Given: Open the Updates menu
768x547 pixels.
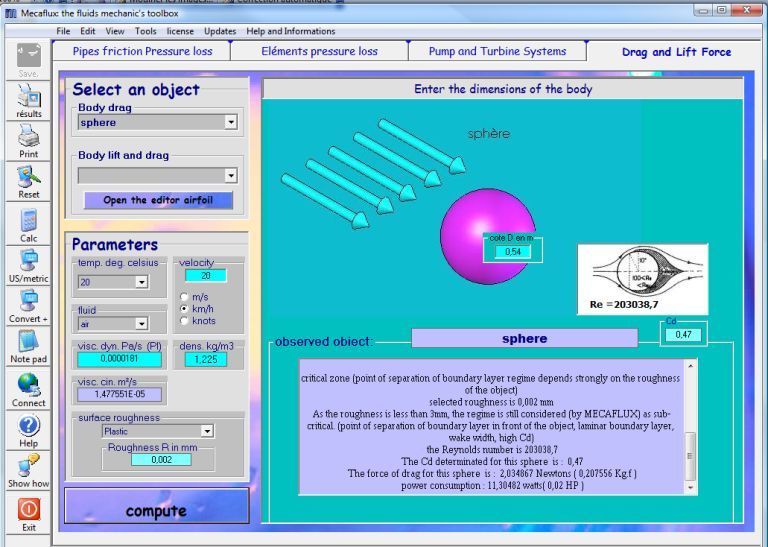Looking at the screenshot, I should coord(220,31).
